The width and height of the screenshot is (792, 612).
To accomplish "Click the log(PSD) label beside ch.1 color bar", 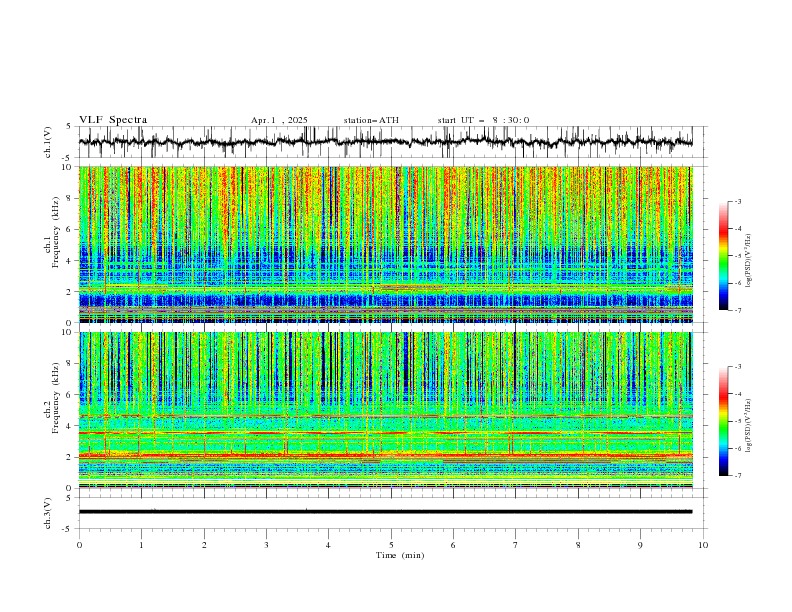I will pyautogui.click(x=749, y=261).
